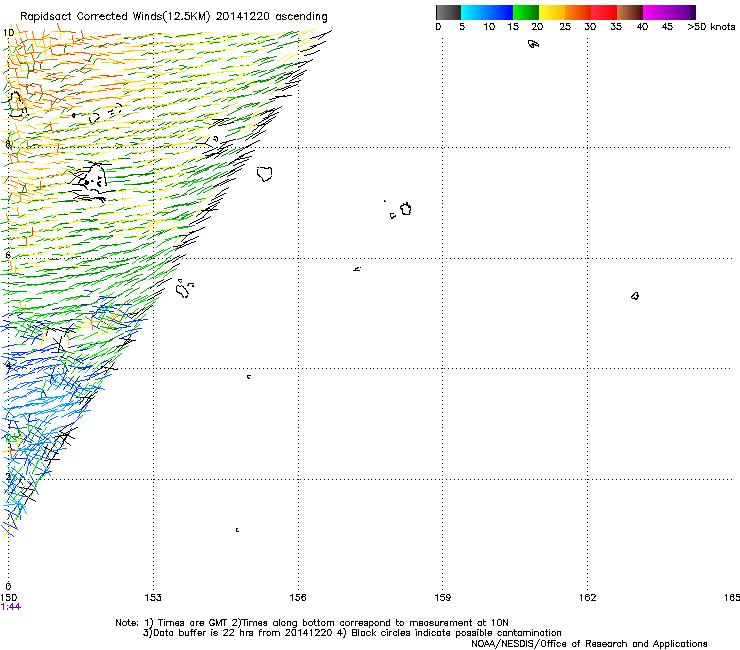Screen dimensions: 740x650
Task: Click the orange 25-30 knots legend segment
Action: (578, 12)
